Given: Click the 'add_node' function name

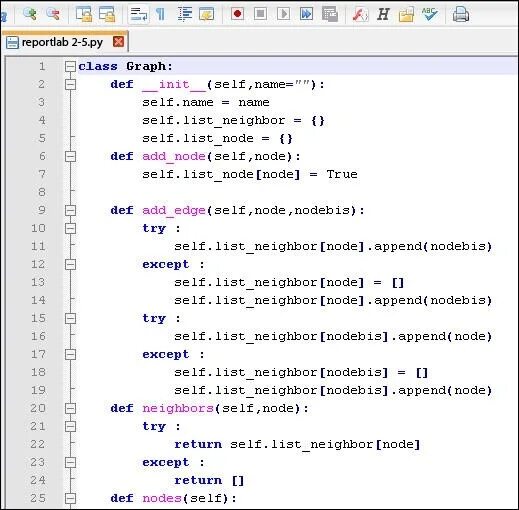Looking at the screenshot, I should click(x=174, y=156).
